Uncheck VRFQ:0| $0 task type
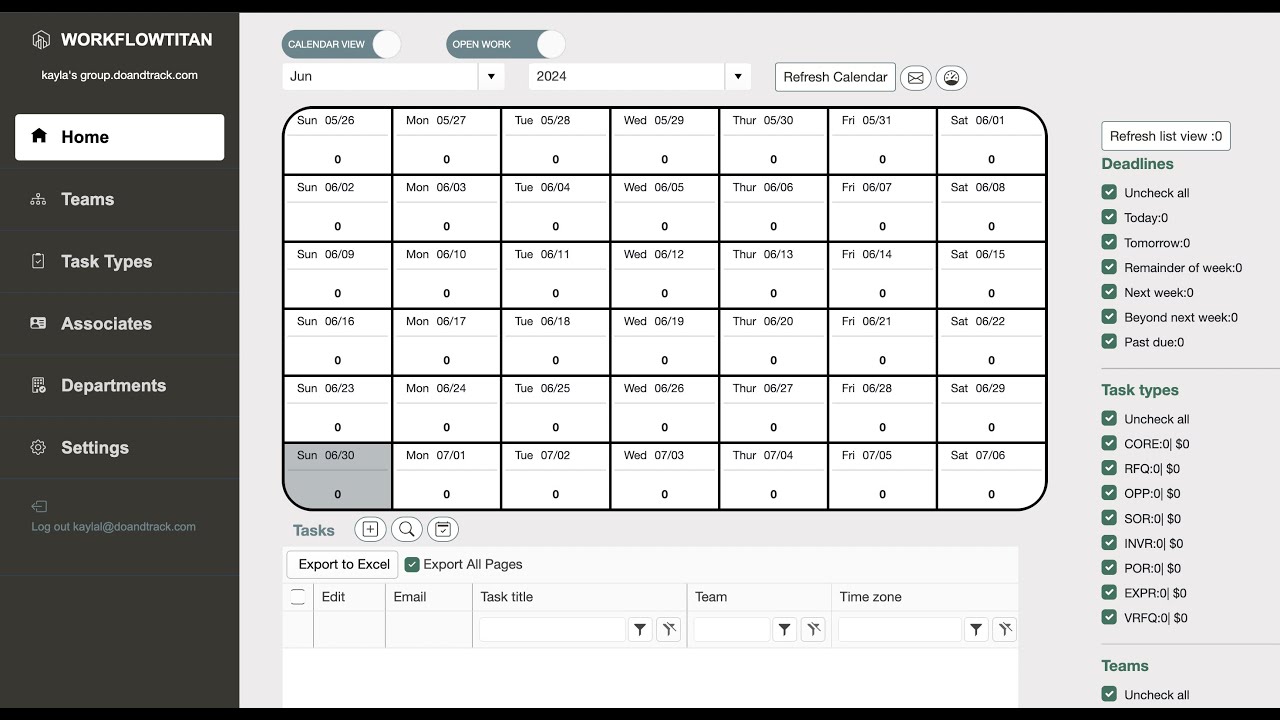The image size is (1280, 720). click(x=1109, y=618)
